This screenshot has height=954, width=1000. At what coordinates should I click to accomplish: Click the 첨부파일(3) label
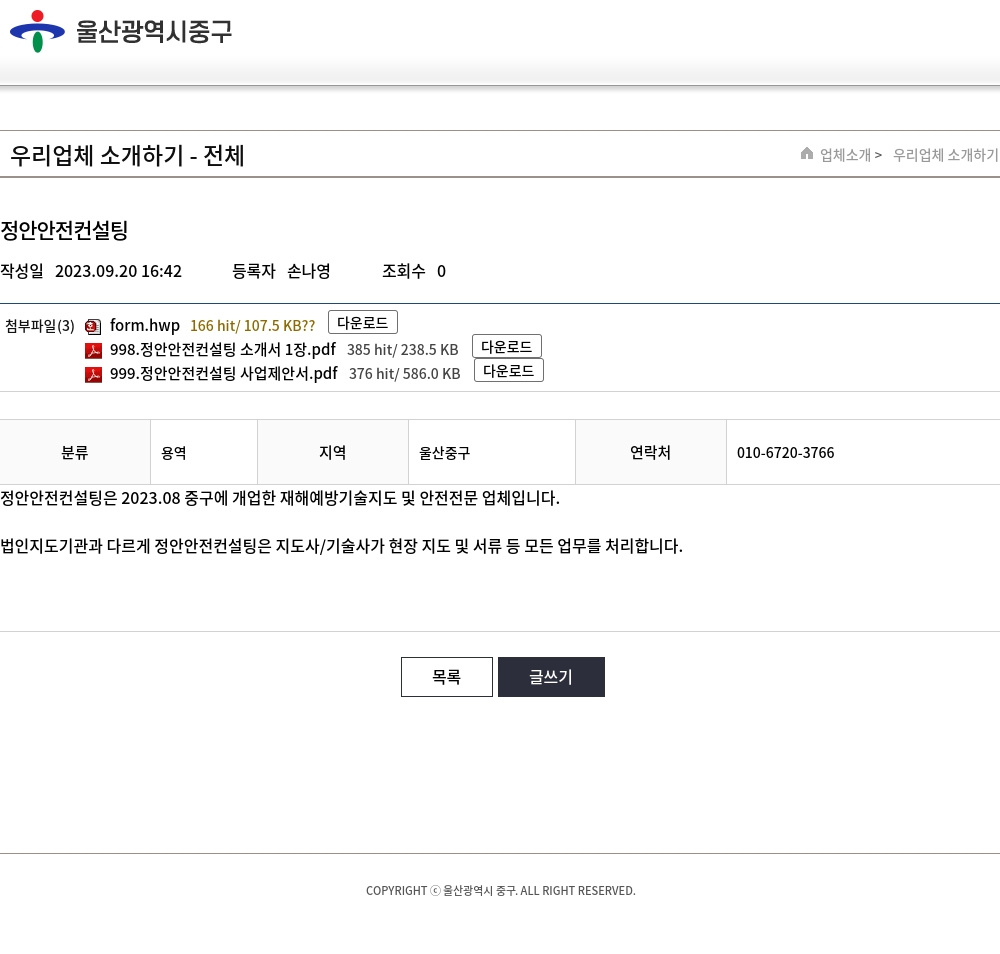pos(40,326)
